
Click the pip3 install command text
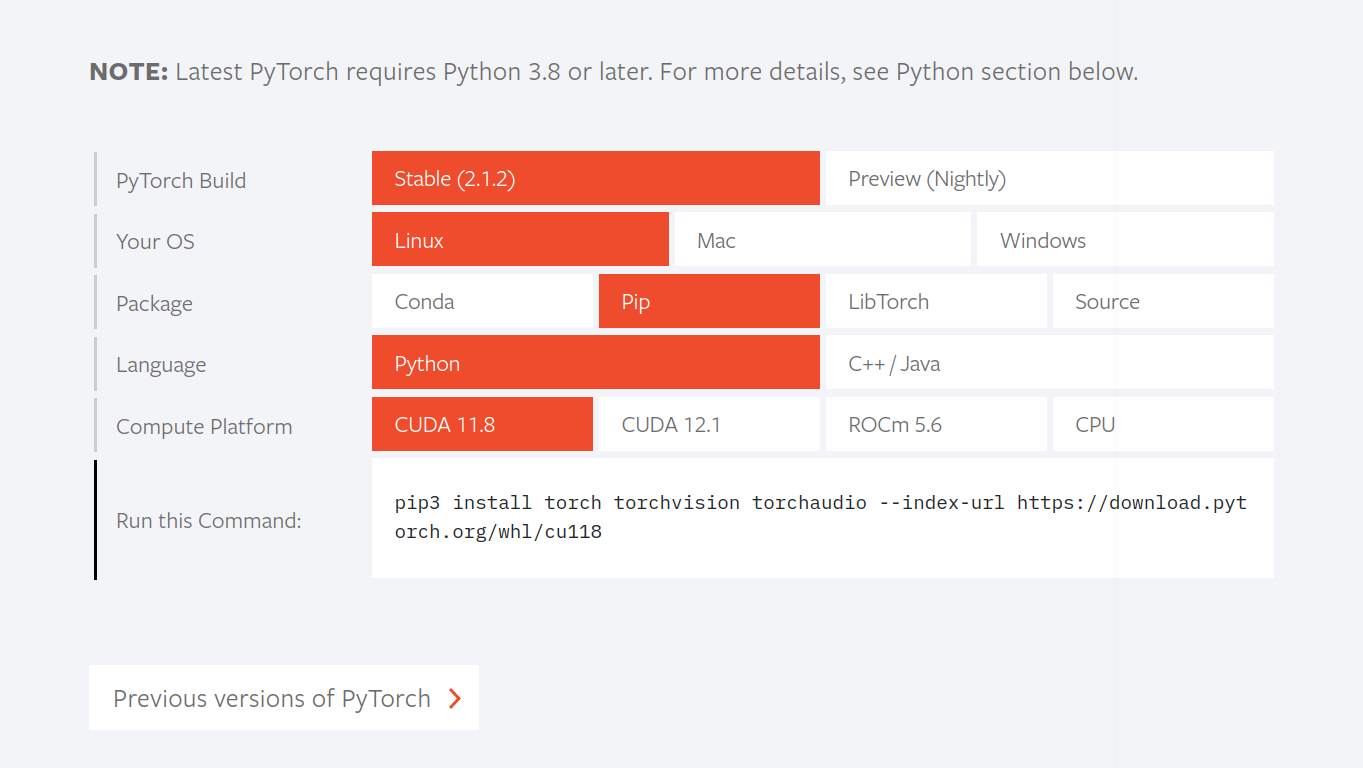tap(821, 517)
